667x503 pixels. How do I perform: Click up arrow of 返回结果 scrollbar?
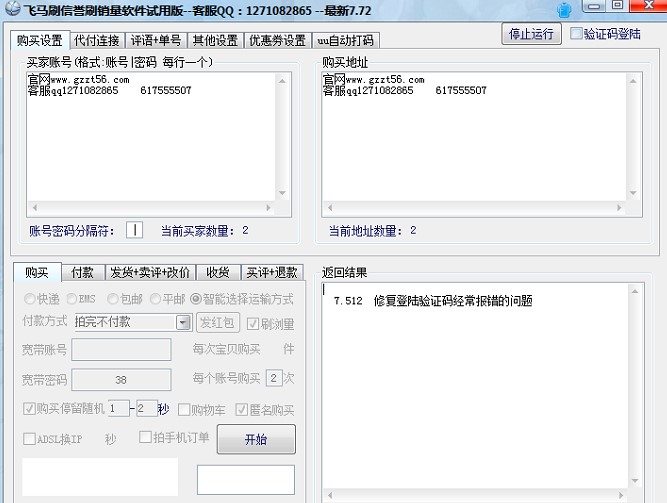(x=635, y=292)
